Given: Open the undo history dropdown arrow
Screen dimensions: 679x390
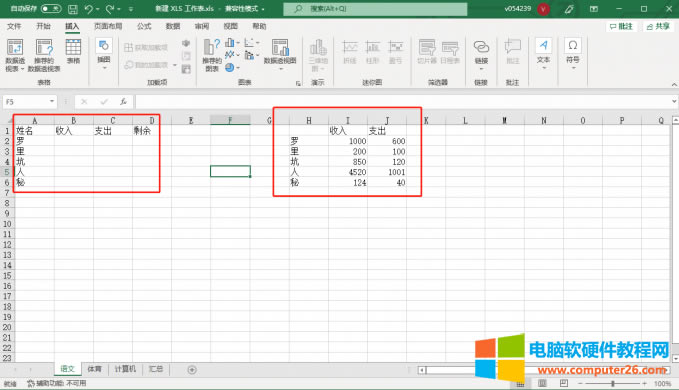Looking at the screenshot, I should point(98,9).
